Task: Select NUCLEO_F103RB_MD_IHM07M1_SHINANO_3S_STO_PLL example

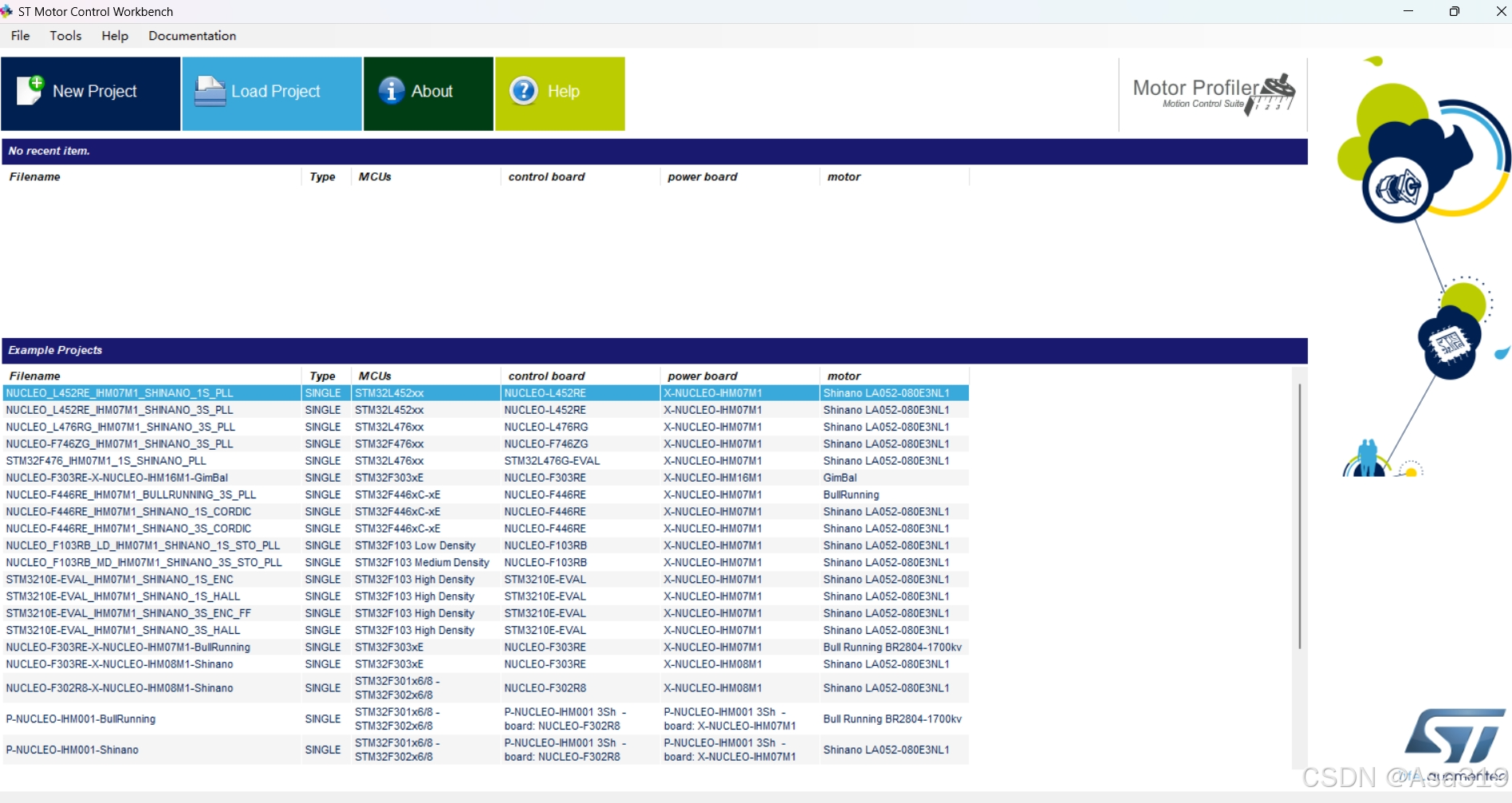Action: point(486,562)
